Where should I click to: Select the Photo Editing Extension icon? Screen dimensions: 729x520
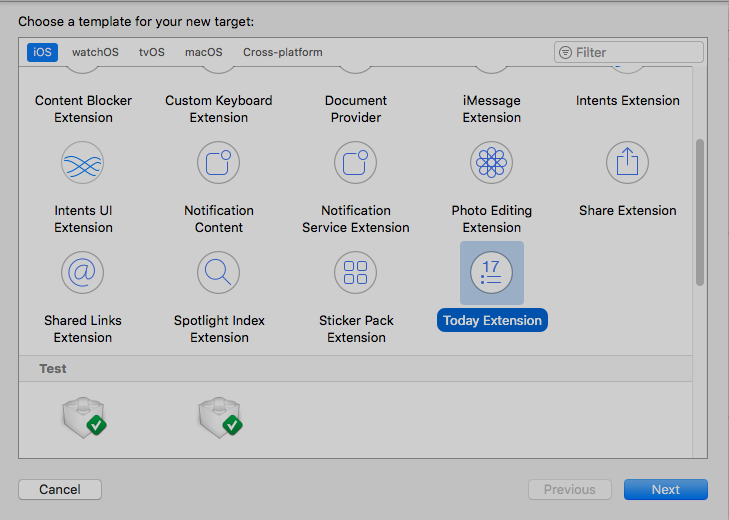coord(491,162)
